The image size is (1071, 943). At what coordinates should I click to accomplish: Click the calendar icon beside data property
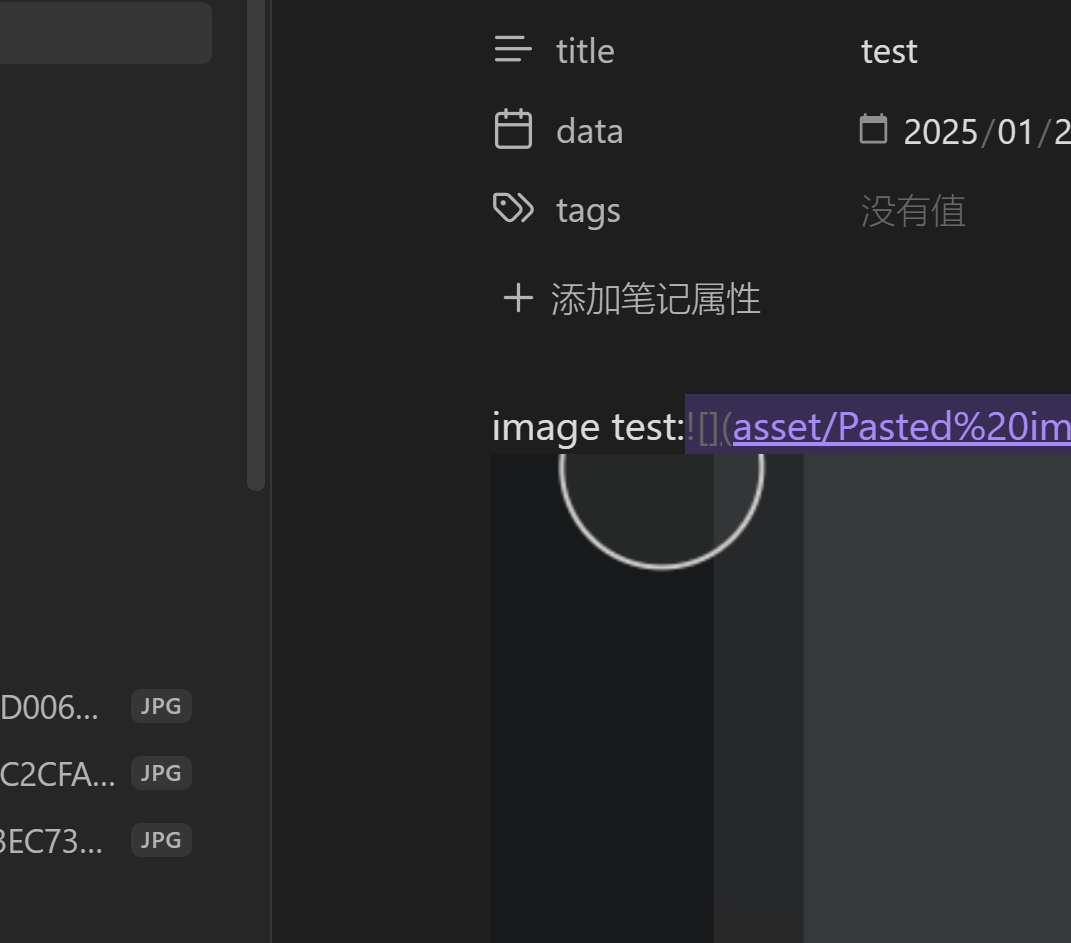513,130
